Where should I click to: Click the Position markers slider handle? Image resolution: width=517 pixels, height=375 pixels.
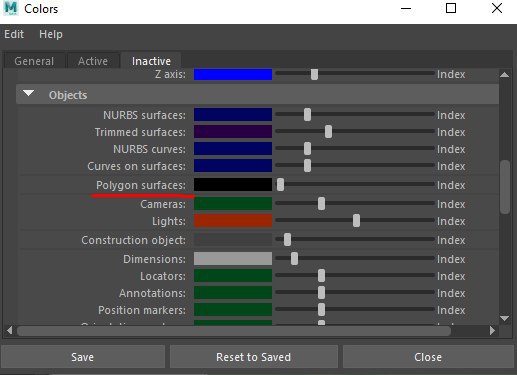click(321, 310)
